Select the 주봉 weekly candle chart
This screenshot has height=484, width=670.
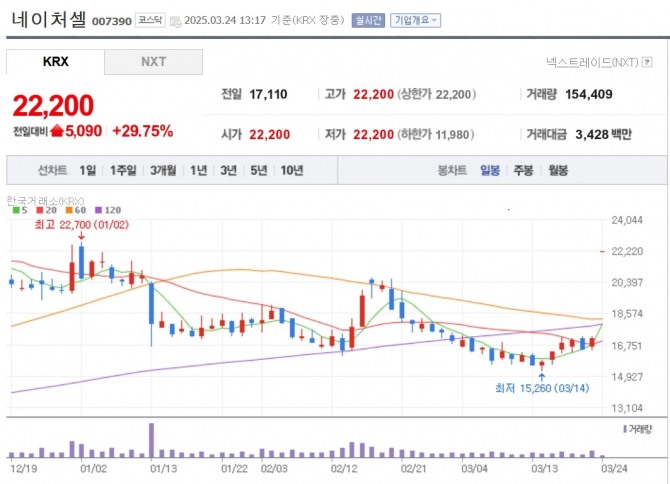pyautogui.click(x=523, y=170)
